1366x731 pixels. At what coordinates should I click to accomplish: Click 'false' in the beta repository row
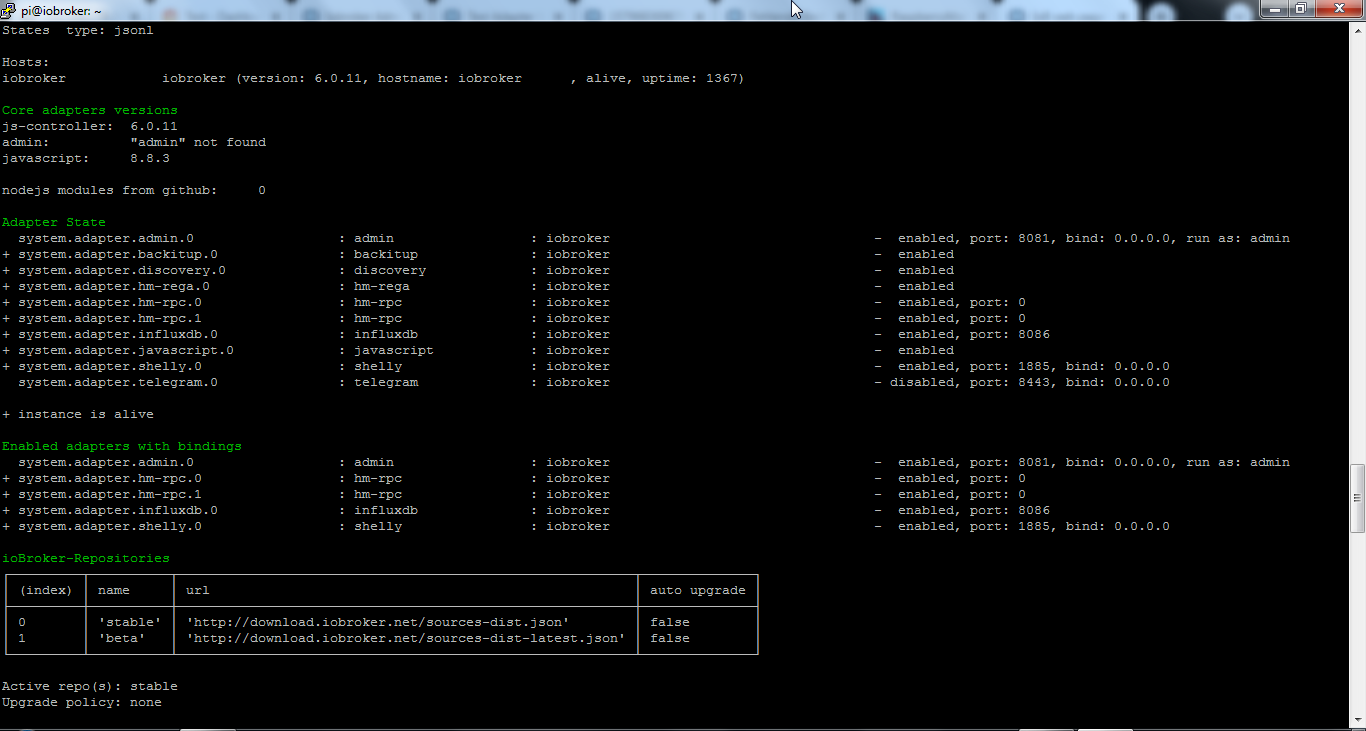pyautogui.click(x=670, y=638)
